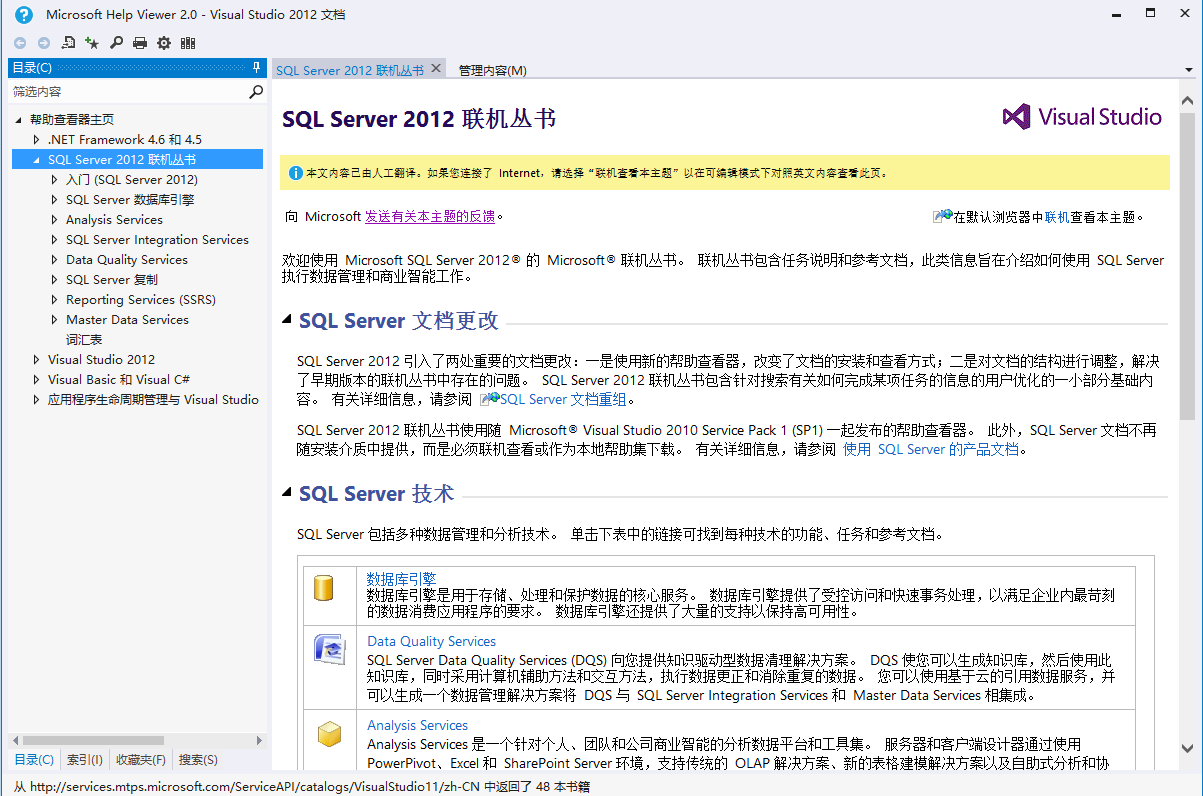Screen dimensions: 1203x796
Task: Switch to 搜索(S) bottom tab
Action: click(198, 760)
